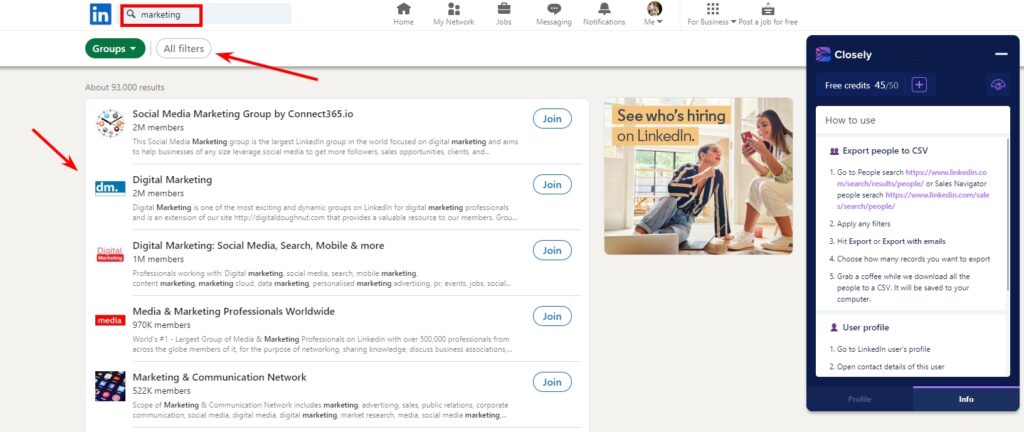Open Social Media Marketing Group by Connect365.io title
The width and height of the screenshot is (1024, 432).
[243, 114]
